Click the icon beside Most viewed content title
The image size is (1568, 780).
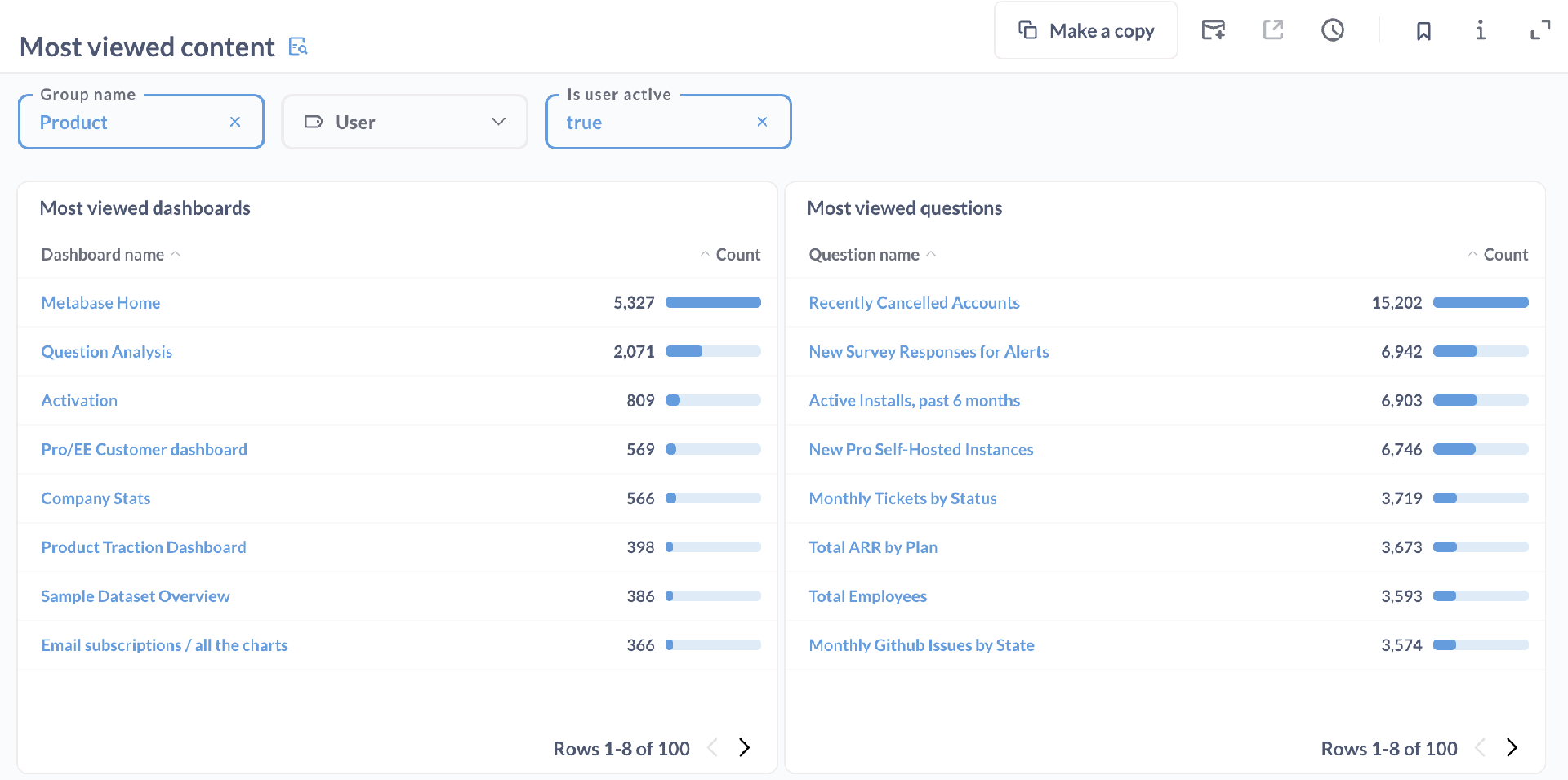point(298,47)
